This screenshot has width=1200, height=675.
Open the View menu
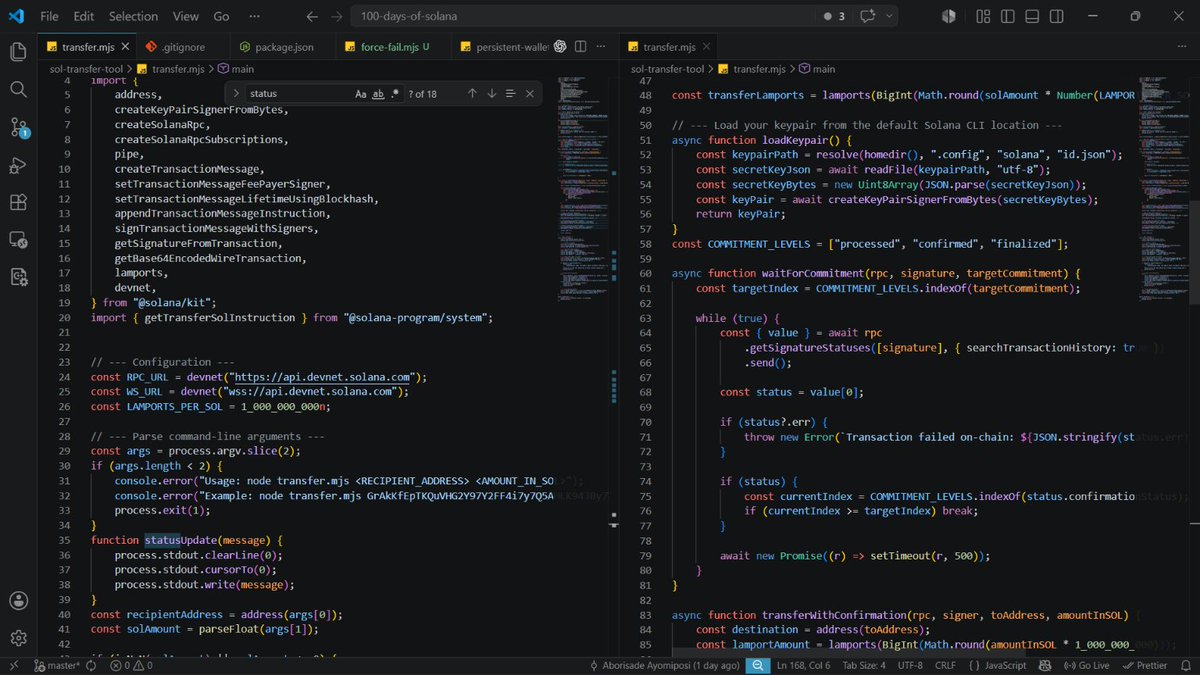coord(185,16)
